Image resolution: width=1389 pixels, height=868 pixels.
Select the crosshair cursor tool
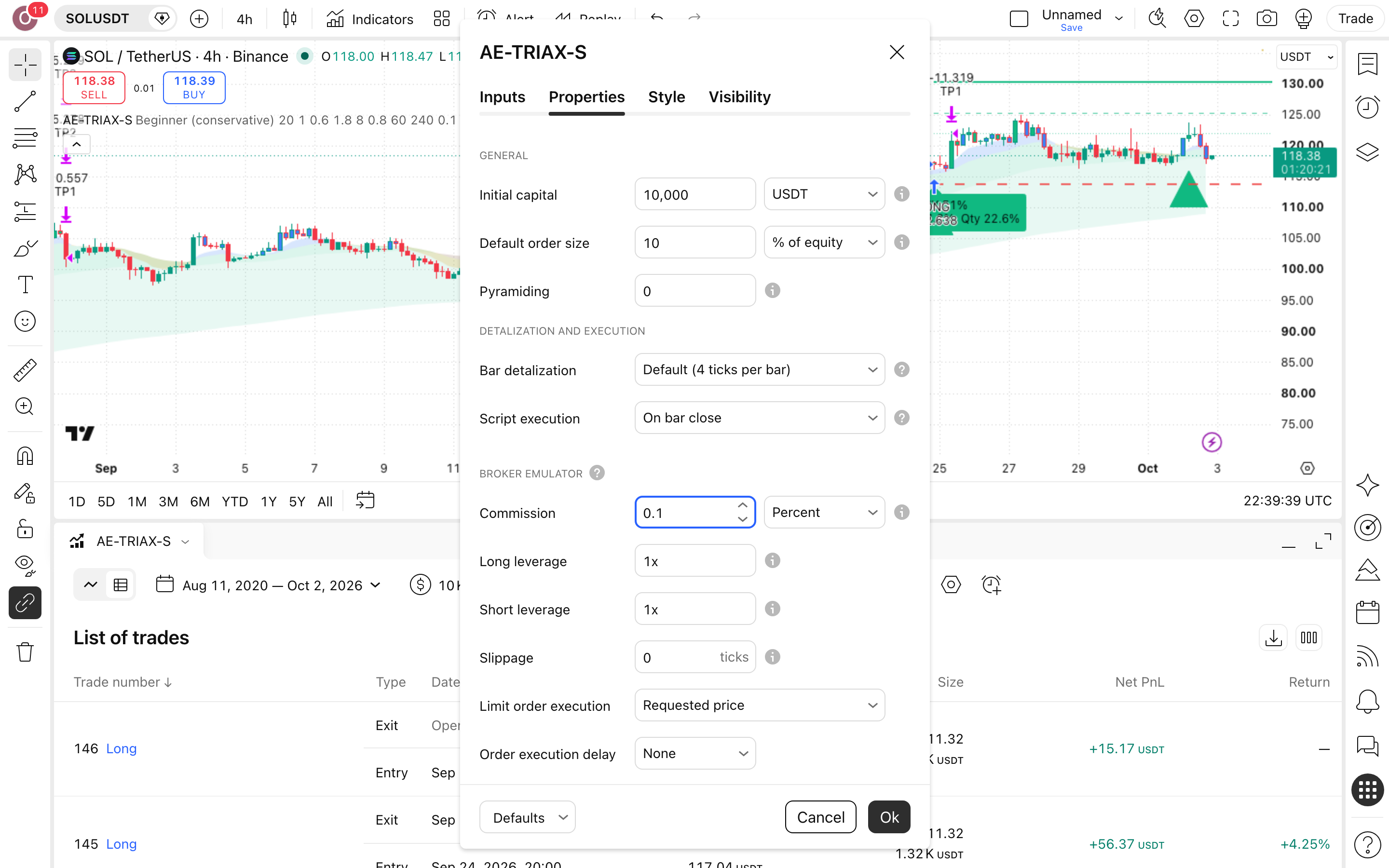(25, 65)
